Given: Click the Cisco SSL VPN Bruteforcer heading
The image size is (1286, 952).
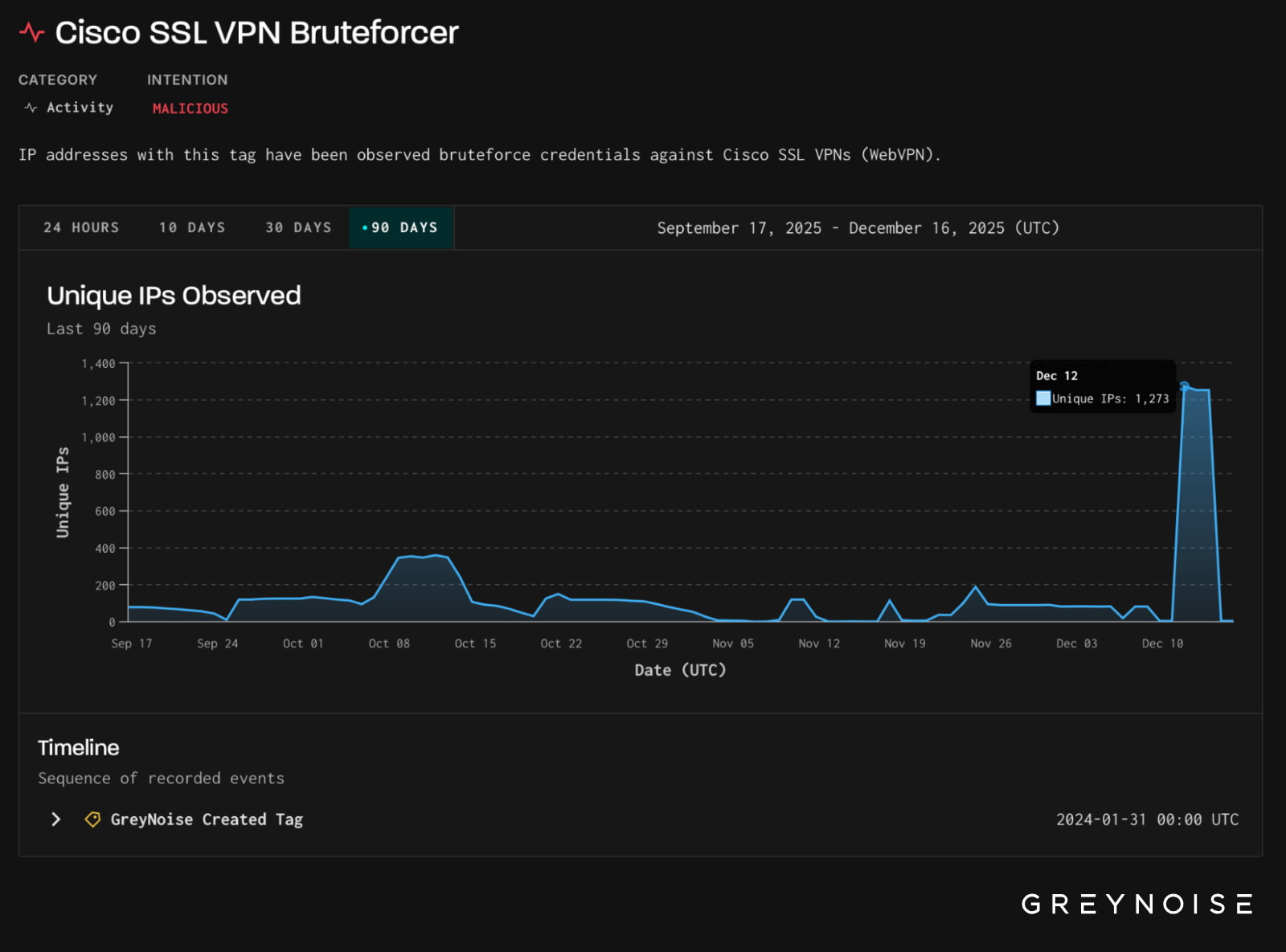Looking at the screenshot, I should [256, 32].
